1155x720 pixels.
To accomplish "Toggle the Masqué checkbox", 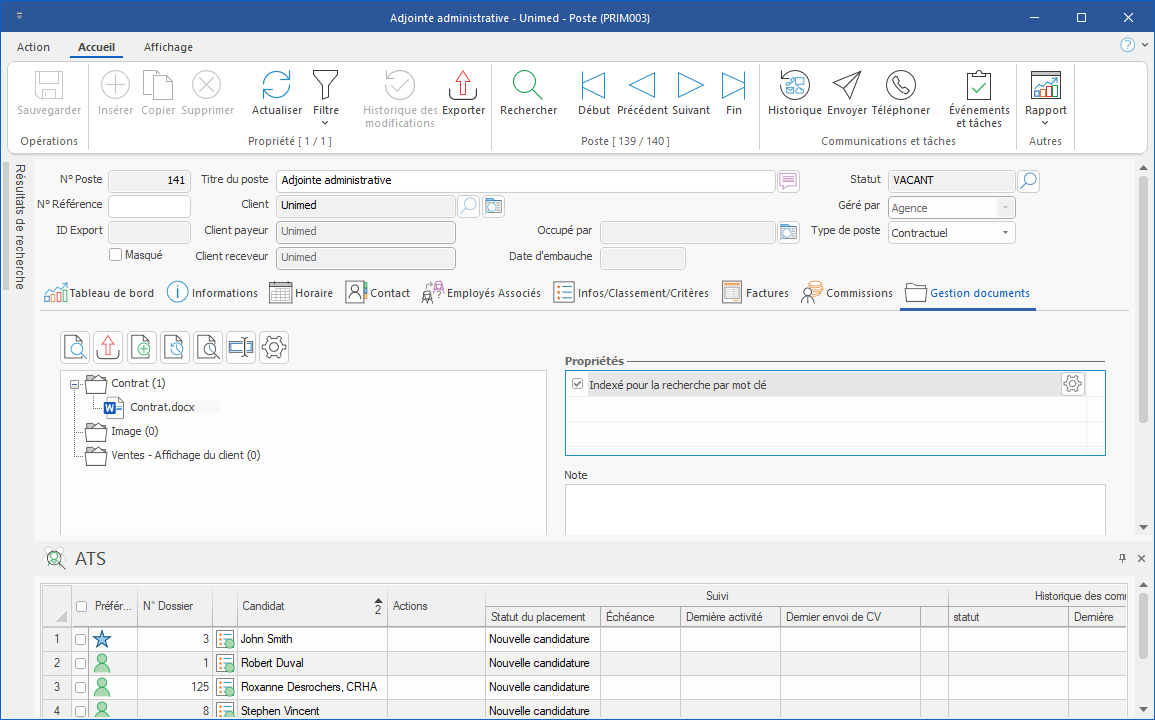I will [115, 255].
